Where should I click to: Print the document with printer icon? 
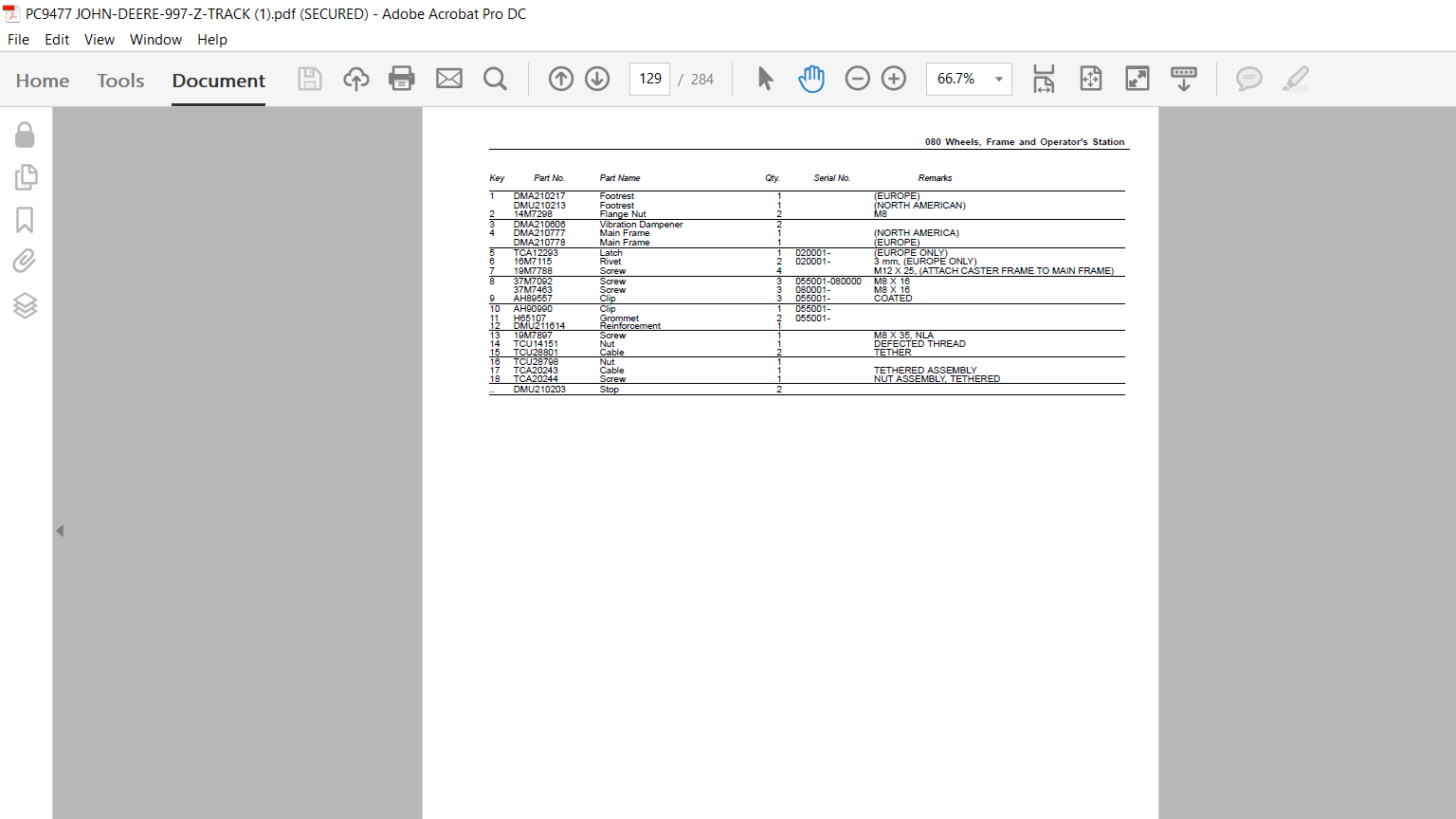point(402,79)
